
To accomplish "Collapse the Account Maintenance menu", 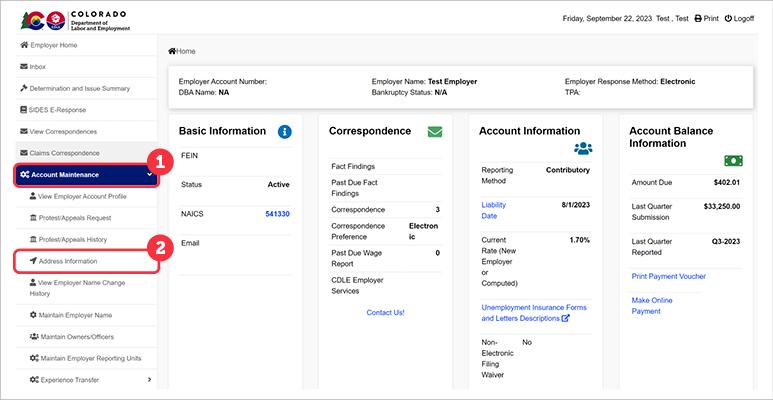I will [149, 175].
